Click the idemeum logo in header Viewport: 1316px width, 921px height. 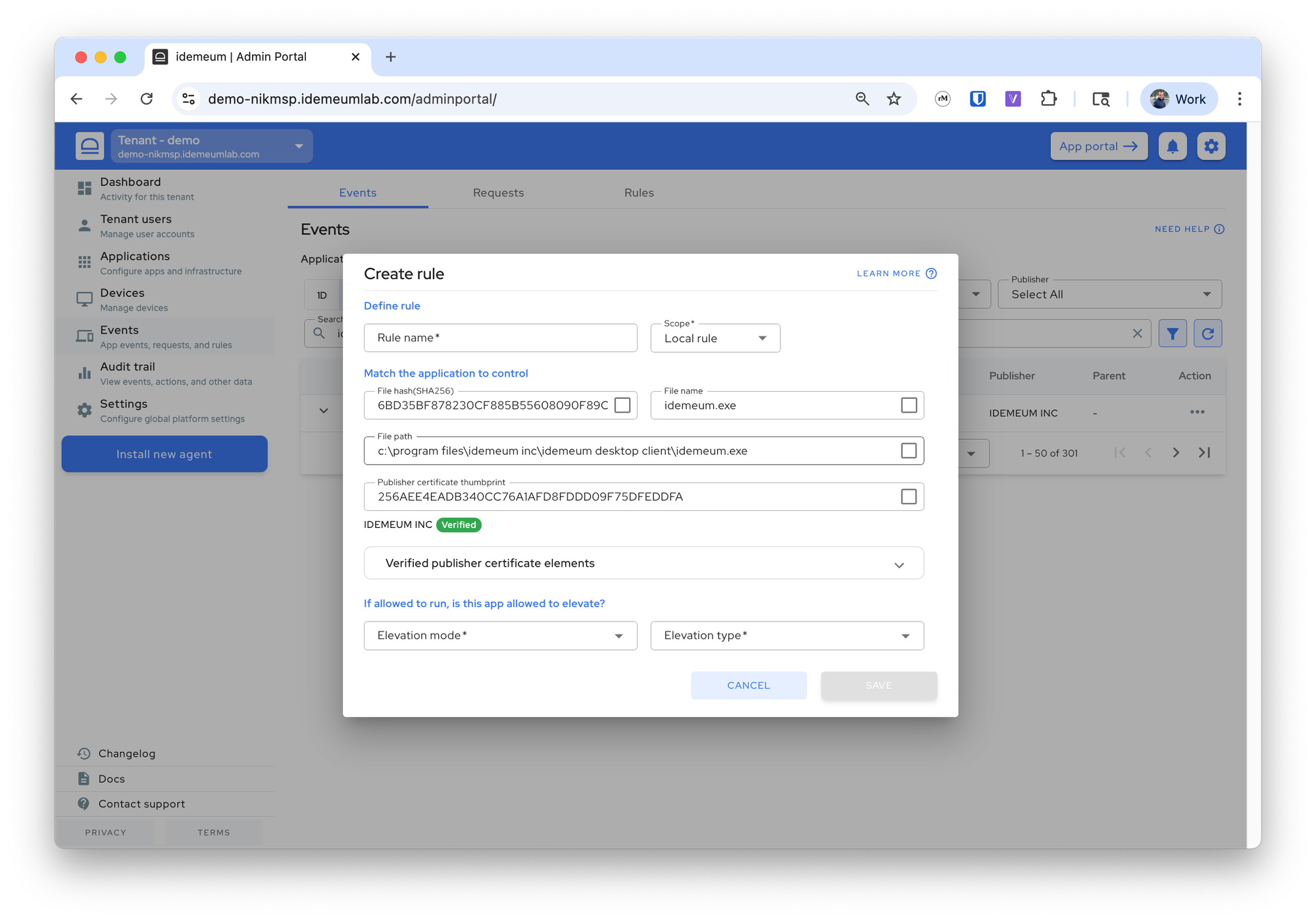click(89, 146)
